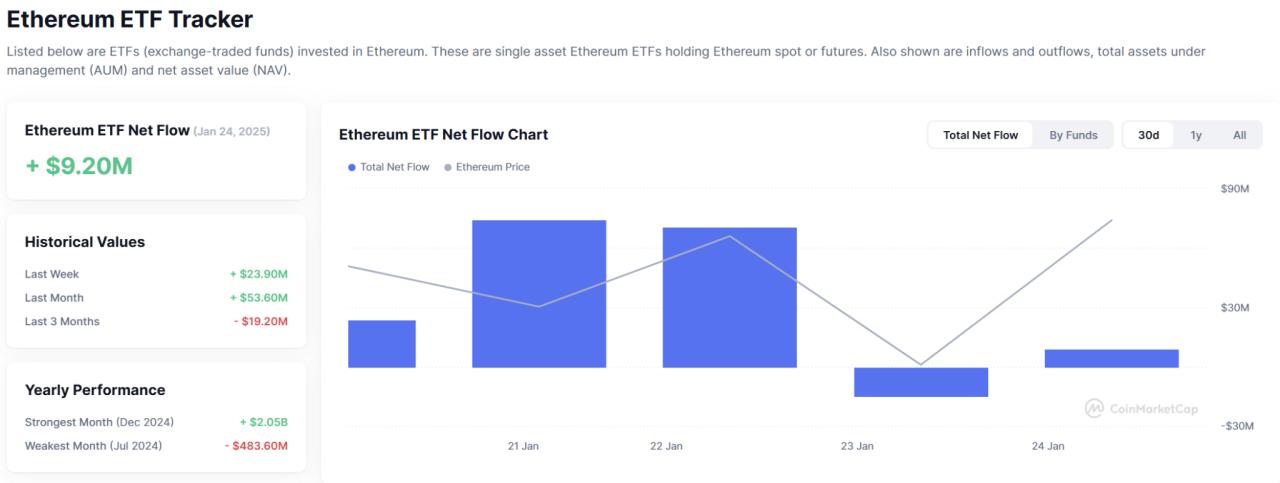Click the first short blue bar

(381, 343)
